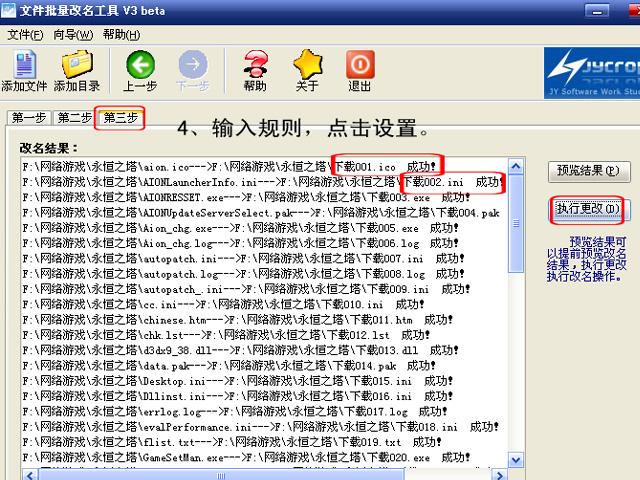The width and height of the screenshot is (640, 480).
Task: Switch to the 第二步 tab
Action: click(x=74, y=118)
